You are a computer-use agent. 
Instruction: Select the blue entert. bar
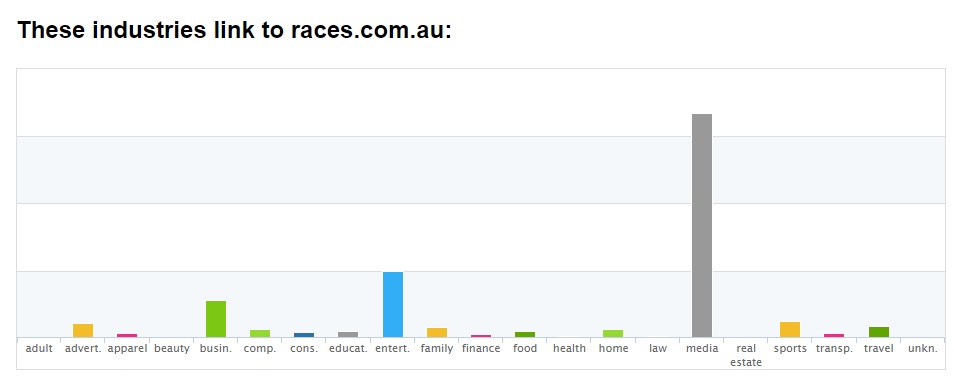tap(392, 304)
